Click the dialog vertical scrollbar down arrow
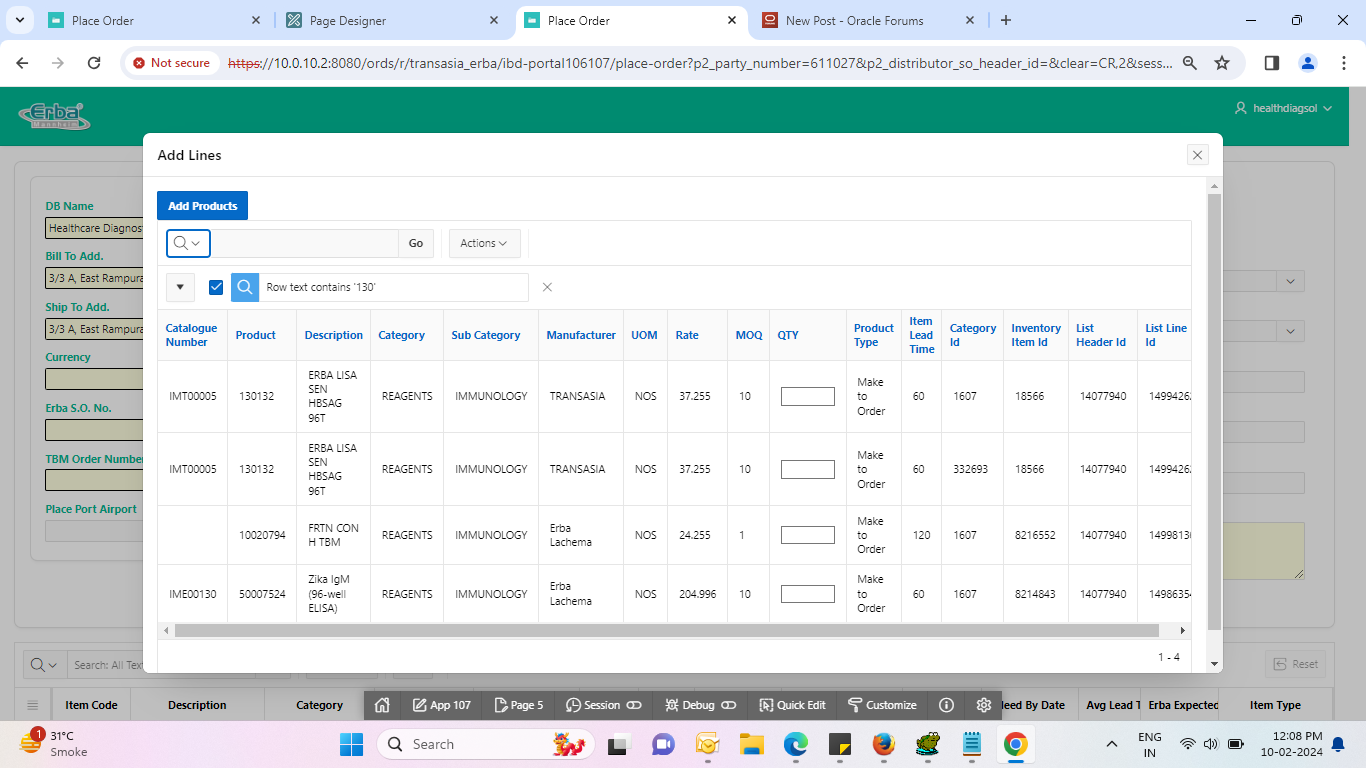Screen dimensions: 1366x768 (x=1215, y=664)
